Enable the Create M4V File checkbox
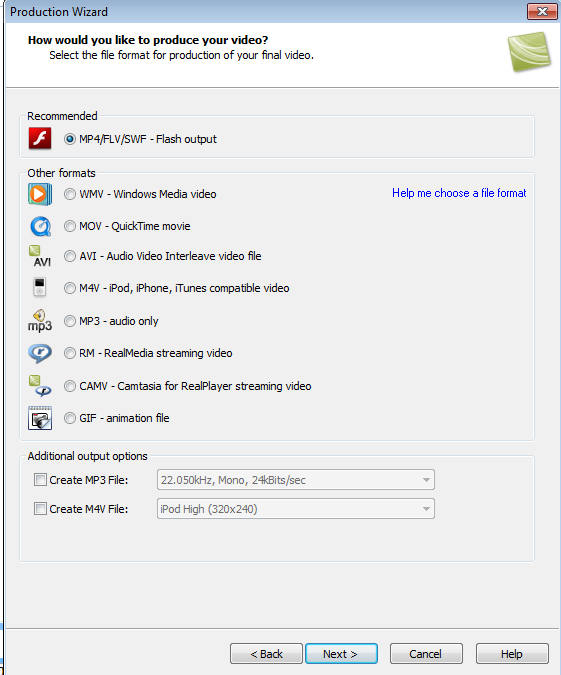 tap(40, 509)
